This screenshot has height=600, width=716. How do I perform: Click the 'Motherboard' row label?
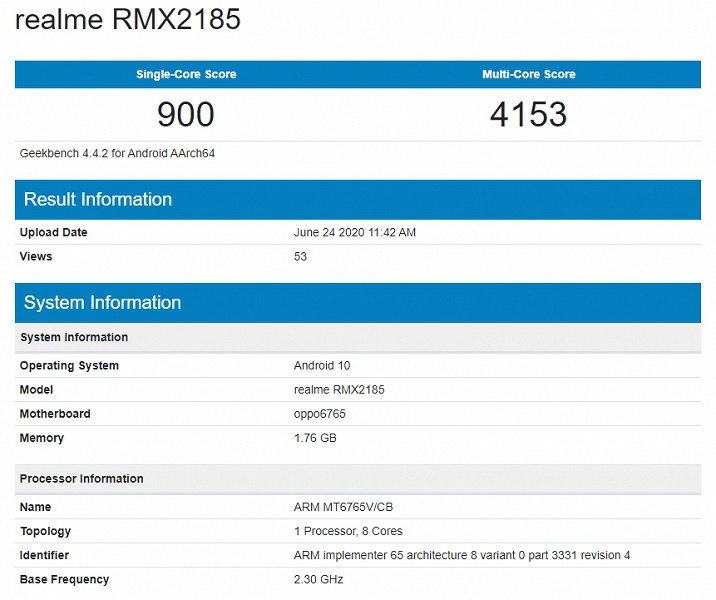coord(55,414)
